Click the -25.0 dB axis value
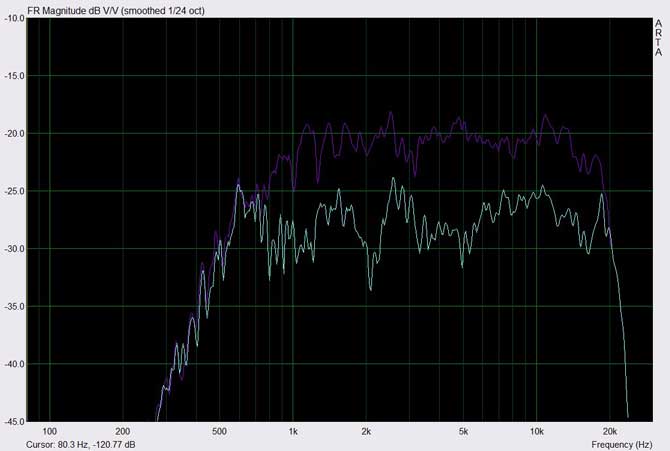This screenshot has height=451, width=670. click(x=14, y=191)
